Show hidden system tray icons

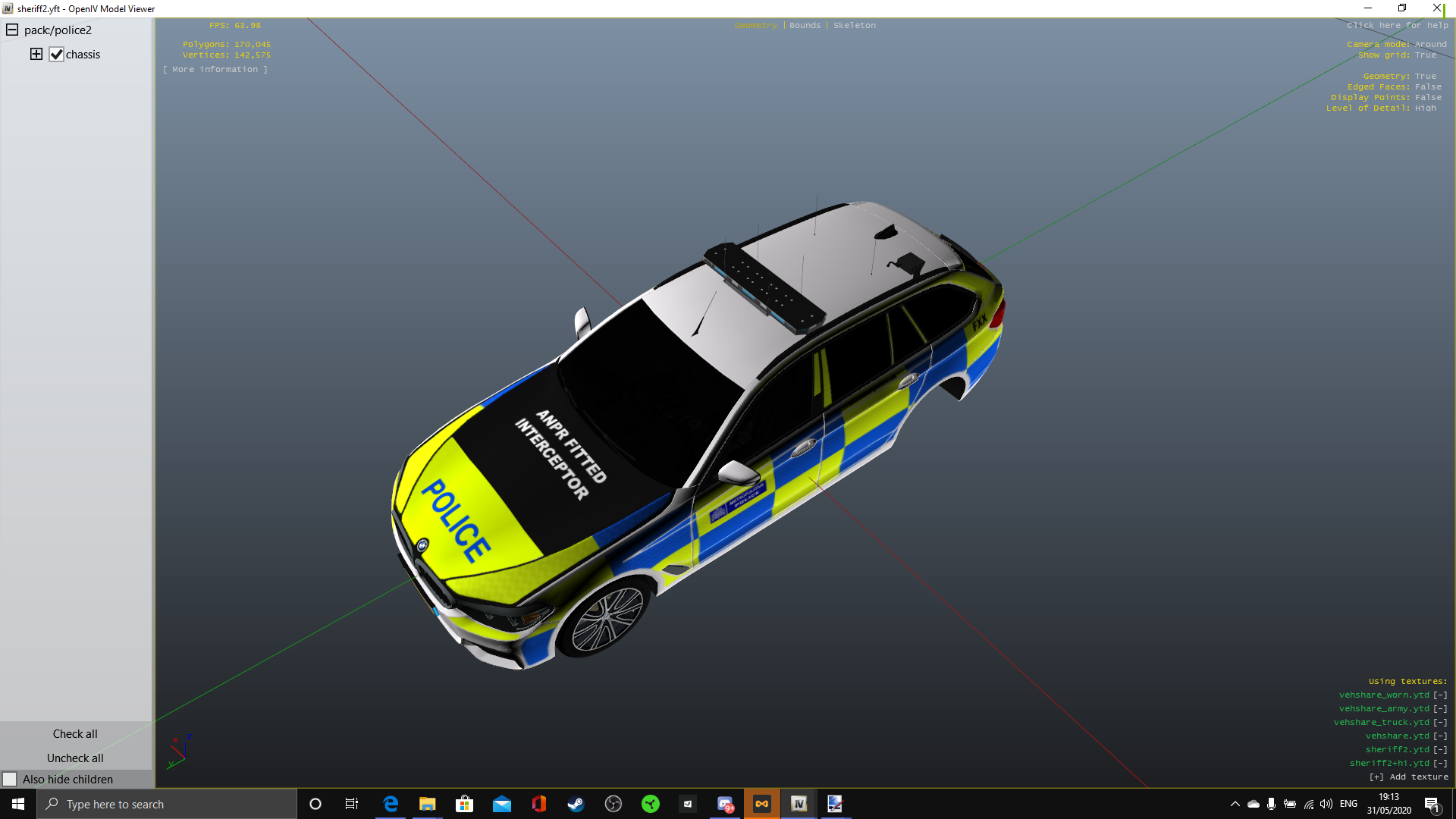coord(1235,804)
